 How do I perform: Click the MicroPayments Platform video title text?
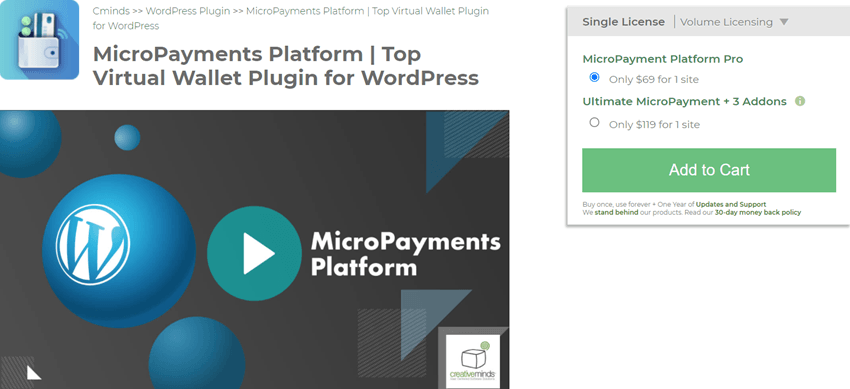[405, 254]
